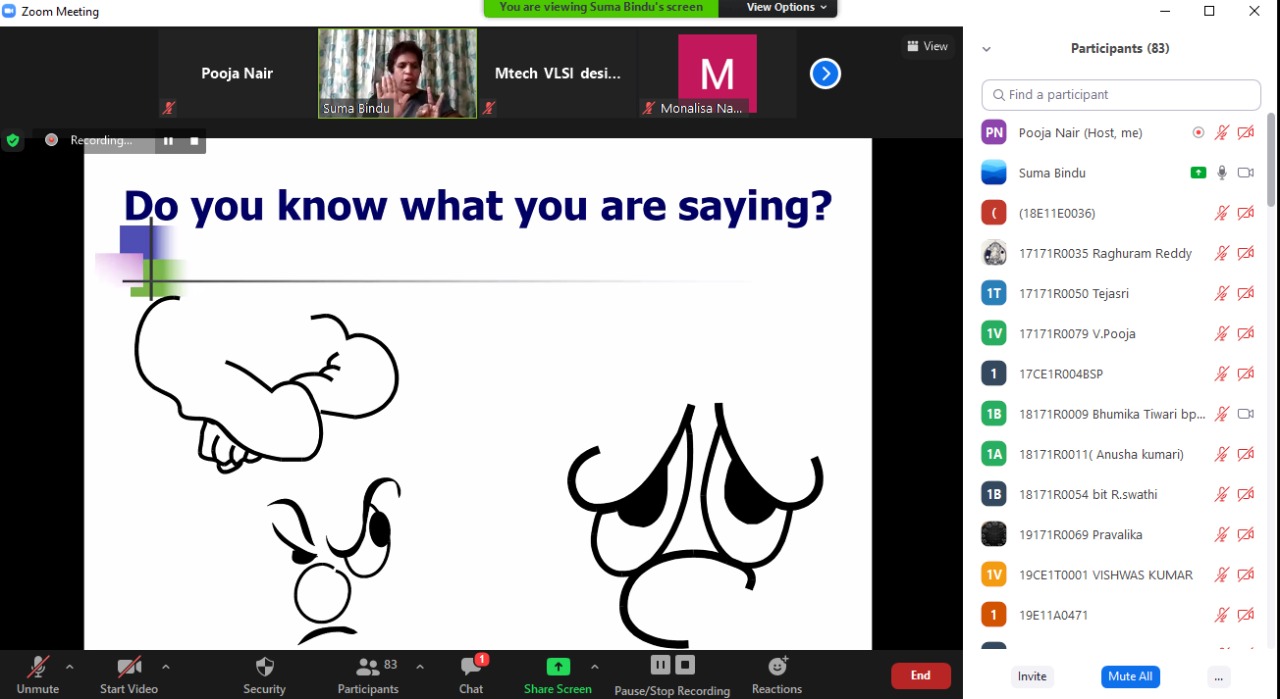Viewport: 1280px width, 699px height.
Task: Open the Chat panel icon
Action: [x=471, y=667]
